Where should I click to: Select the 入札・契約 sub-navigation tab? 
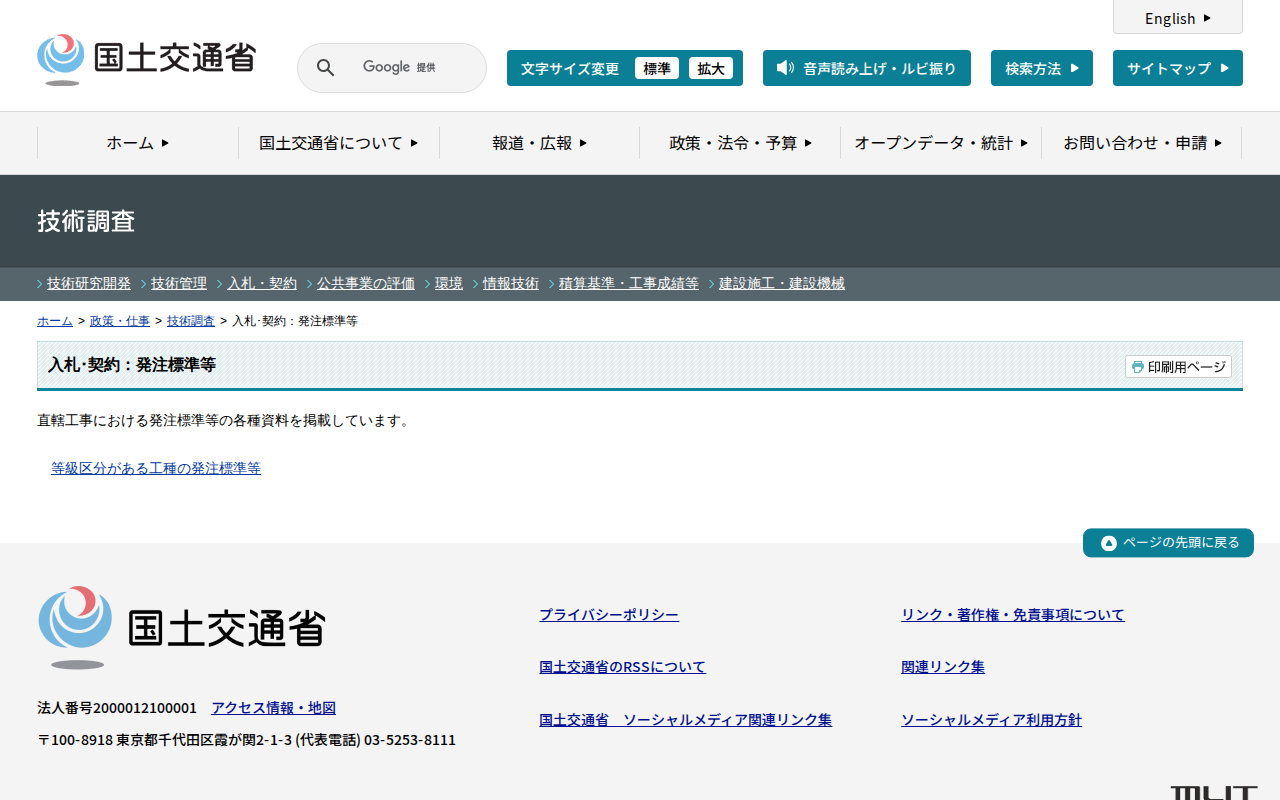click(x=262, y=283)
